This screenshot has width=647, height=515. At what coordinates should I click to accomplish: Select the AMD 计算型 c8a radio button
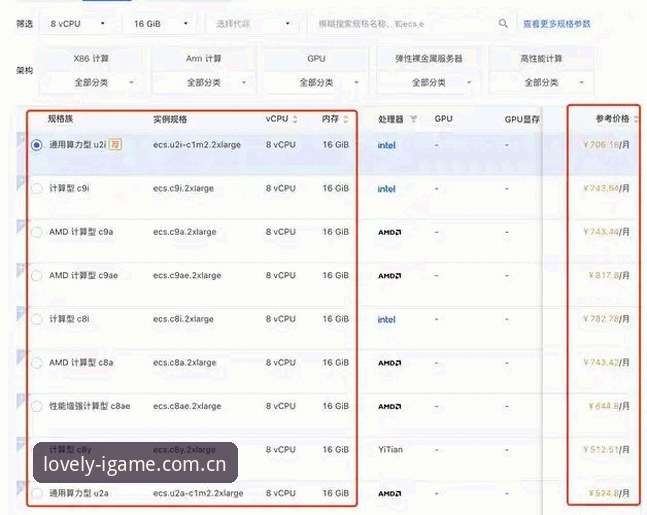37,363
